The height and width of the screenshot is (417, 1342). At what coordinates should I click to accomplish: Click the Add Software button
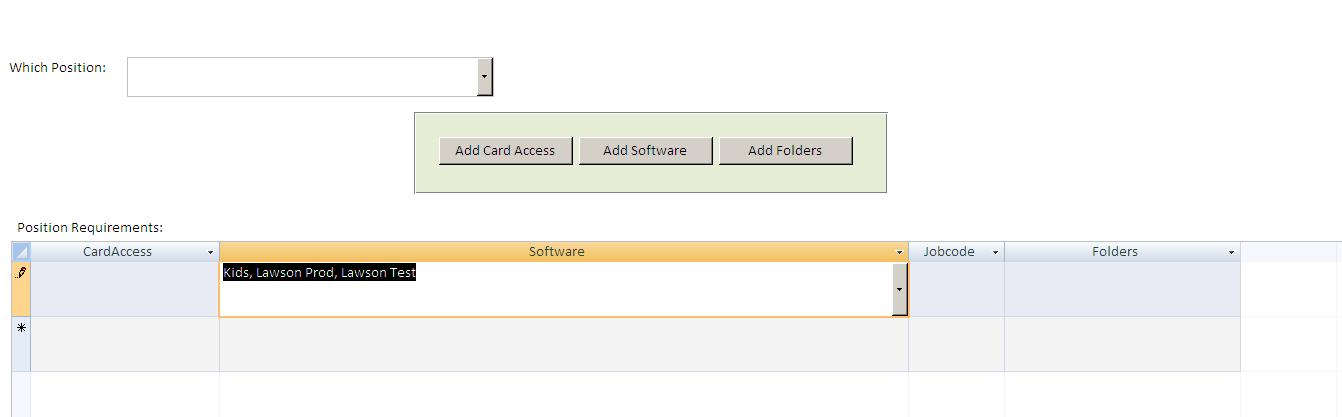pos(645,151)
